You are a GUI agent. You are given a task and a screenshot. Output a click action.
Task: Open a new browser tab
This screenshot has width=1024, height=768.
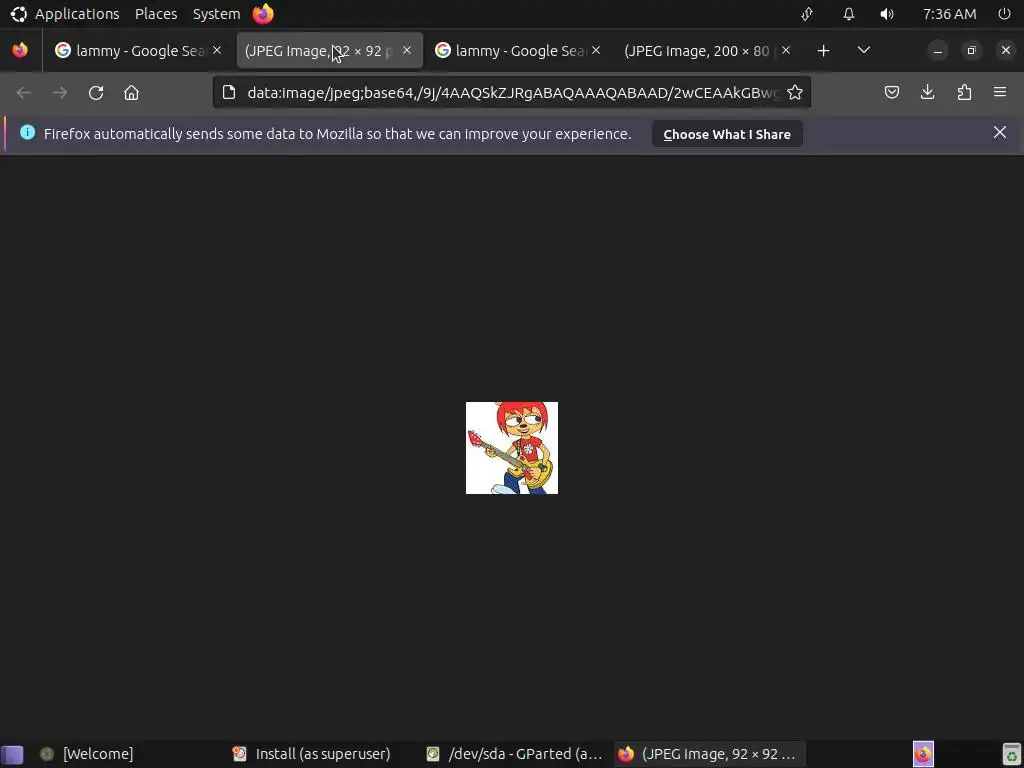(824, 50)
